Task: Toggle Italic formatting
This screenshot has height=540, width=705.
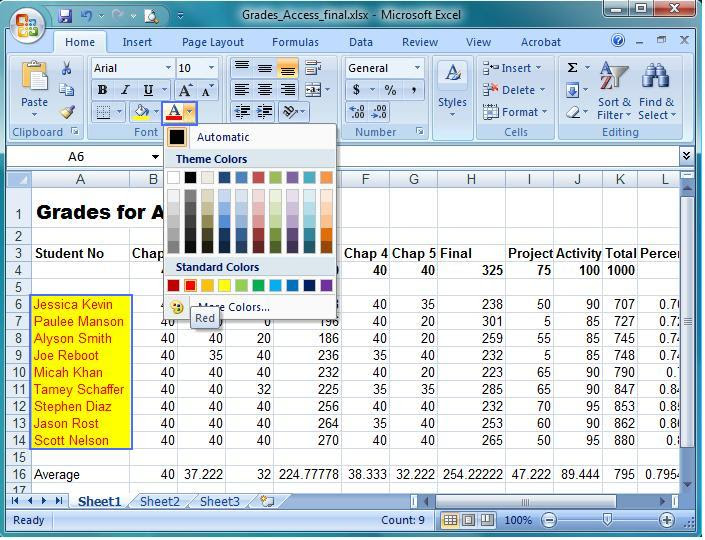Action: (x=125, y=90)
